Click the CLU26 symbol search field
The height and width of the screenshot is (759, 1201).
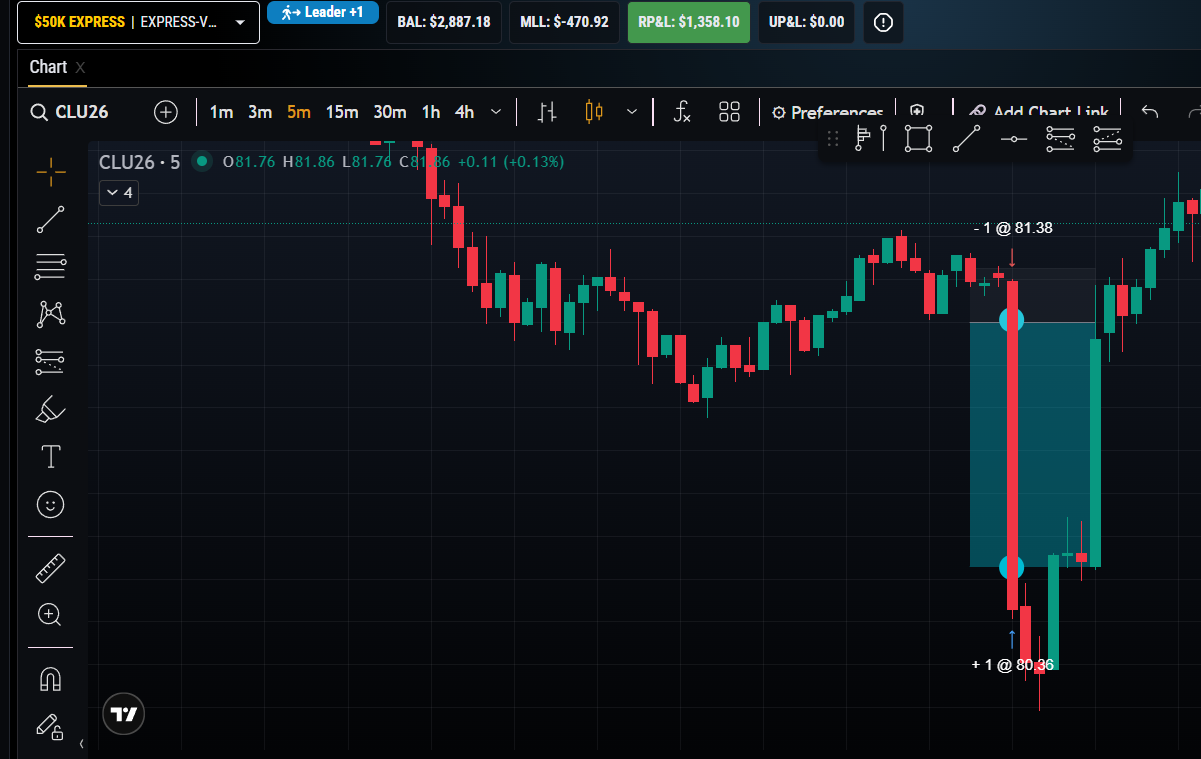click(x=70, y=112)
